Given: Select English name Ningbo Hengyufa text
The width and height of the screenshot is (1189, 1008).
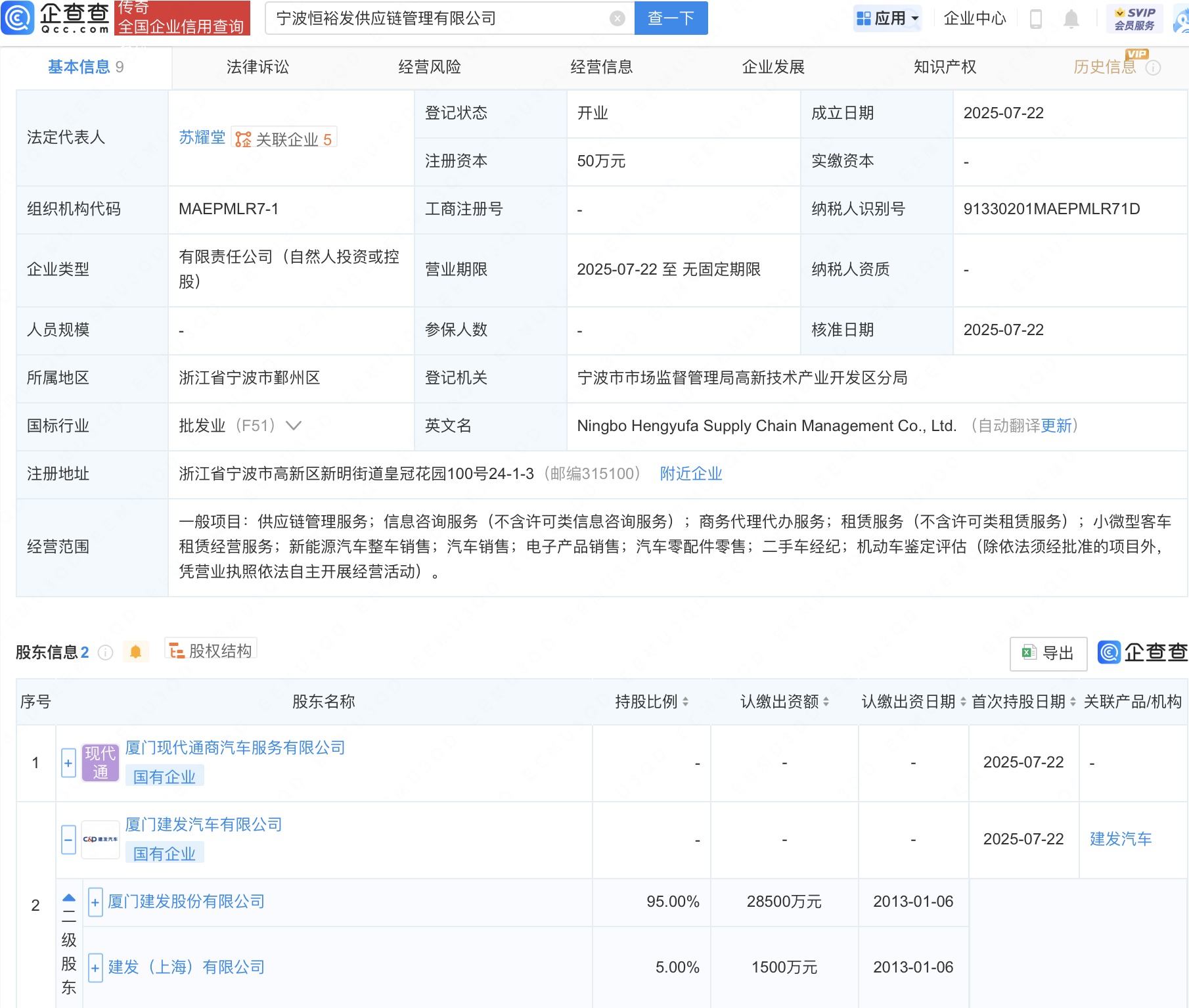Looking at the screenshot, I should [x=767, y=426].
